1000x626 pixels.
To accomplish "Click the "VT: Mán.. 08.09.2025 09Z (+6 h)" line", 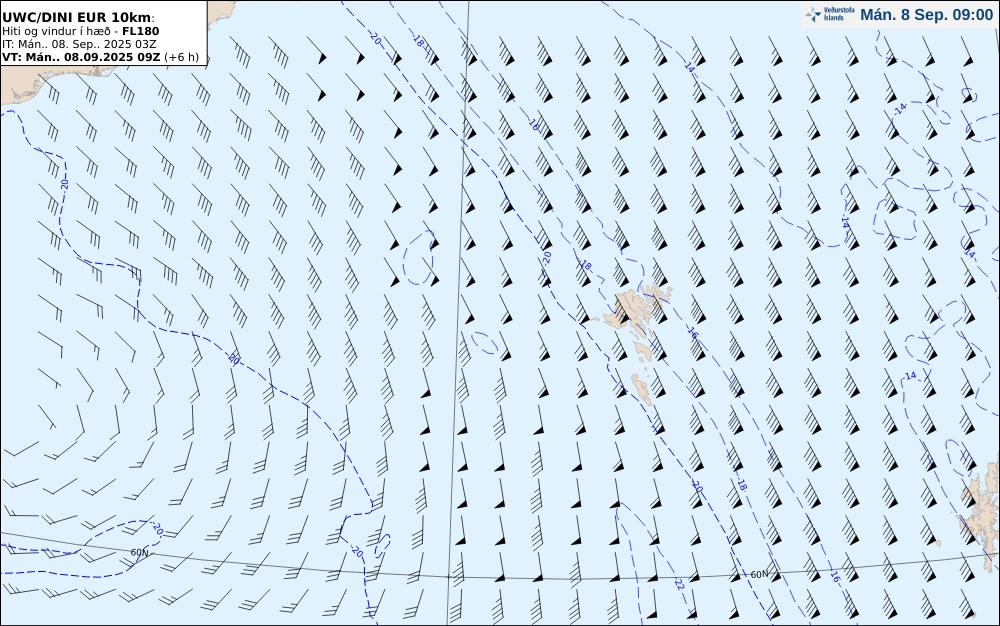I will coord(100,57).
